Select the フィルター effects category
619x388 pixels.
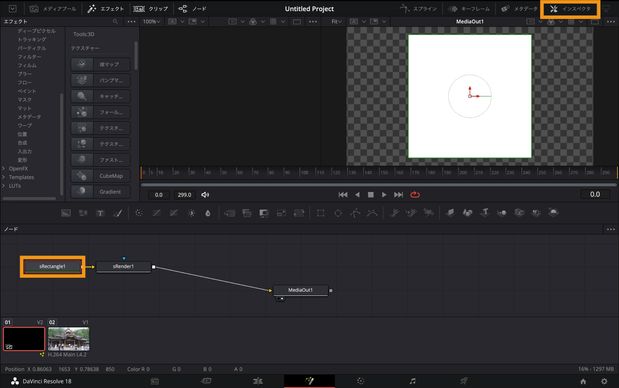[x=29, y=57]
